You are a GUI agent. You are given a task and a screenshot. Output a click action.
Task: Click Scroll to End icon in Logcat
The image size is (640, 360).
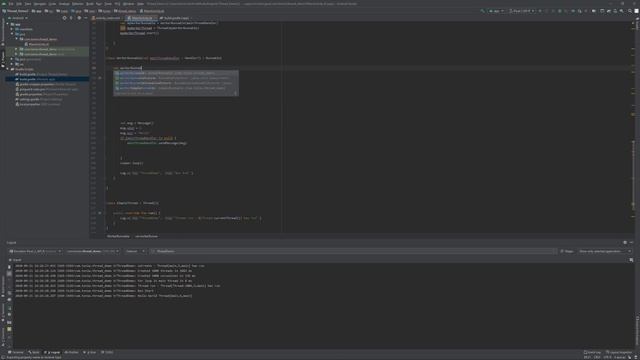click(9, 273)
